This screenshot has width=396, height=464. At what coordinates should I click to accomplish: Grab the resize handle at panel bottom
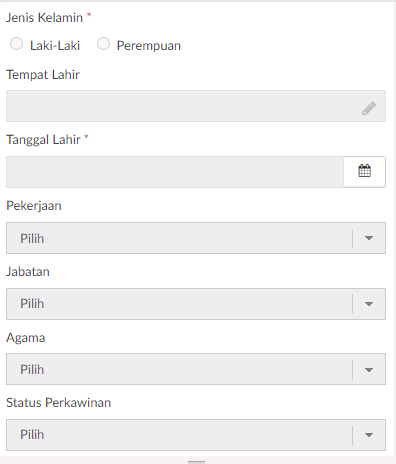pos(196,462)
